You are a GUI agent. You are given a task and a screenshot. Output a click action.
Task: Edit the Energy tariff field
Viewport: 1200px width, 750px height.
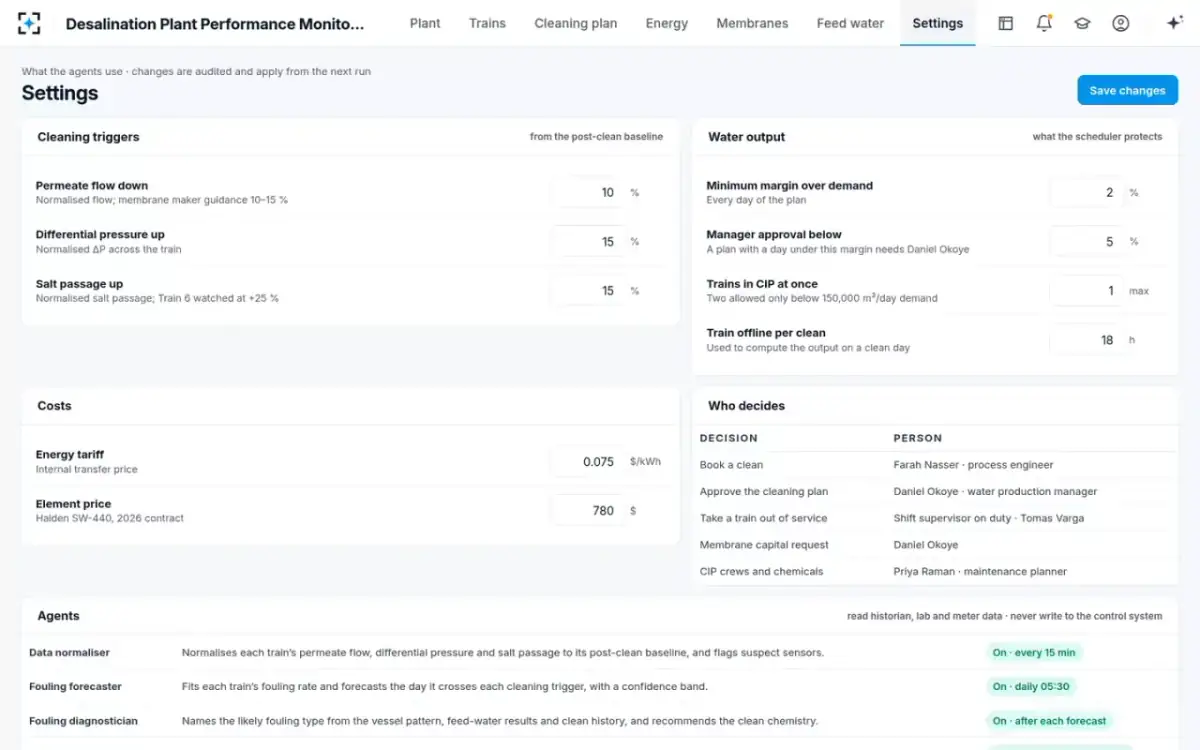pyautogui.click(x=587, y=461)
